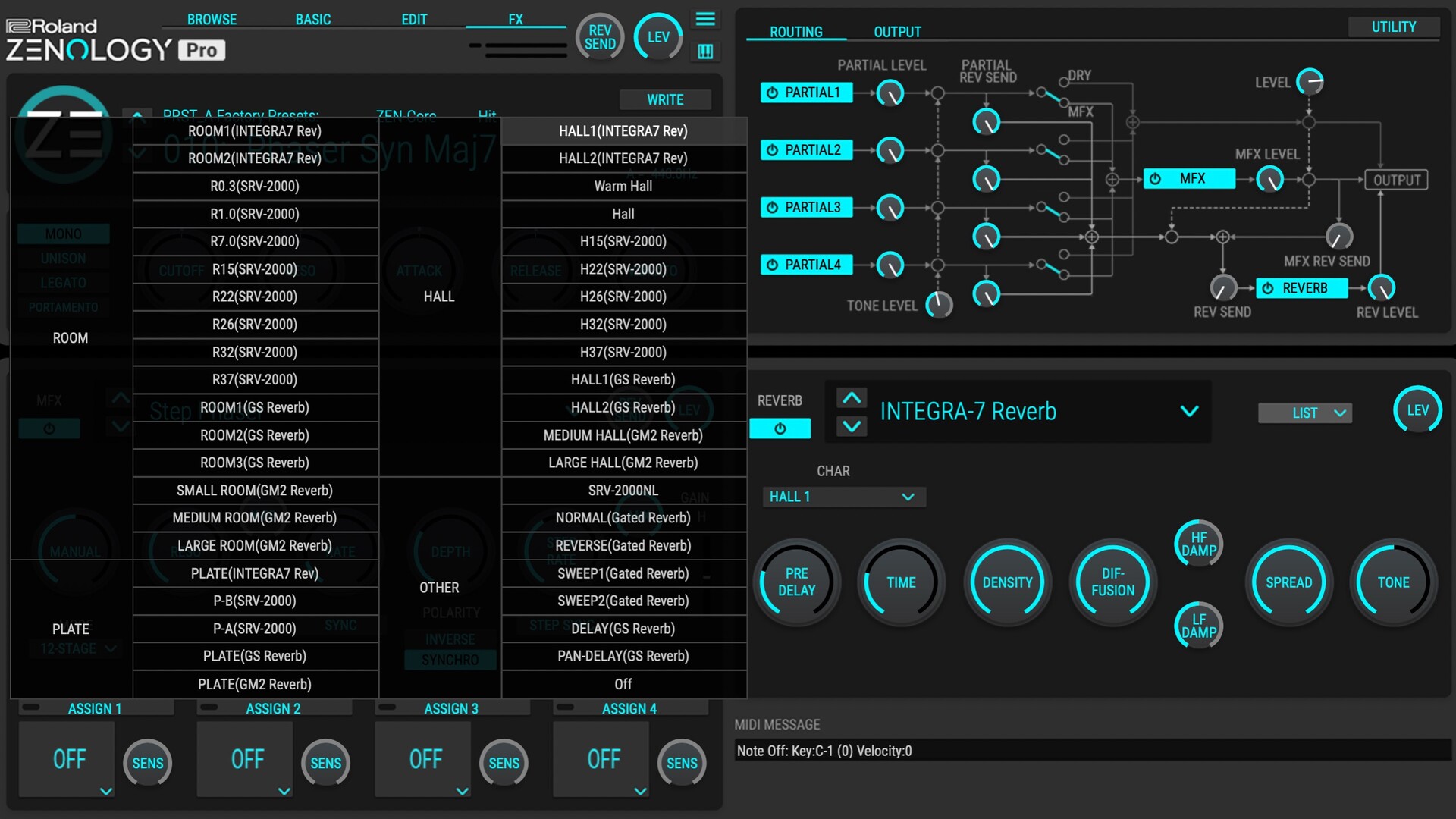
Task: Click the WRITE button
Action: pos(665,99)
